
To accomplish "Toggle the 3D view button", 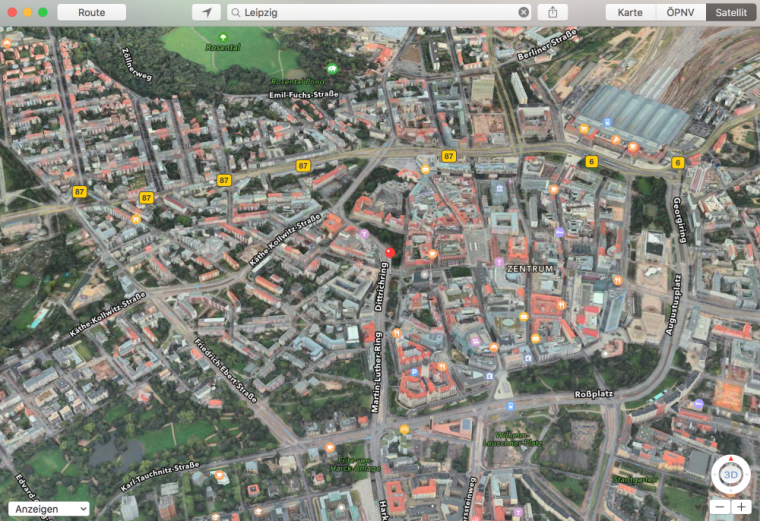I will click(x=730, y=474).
